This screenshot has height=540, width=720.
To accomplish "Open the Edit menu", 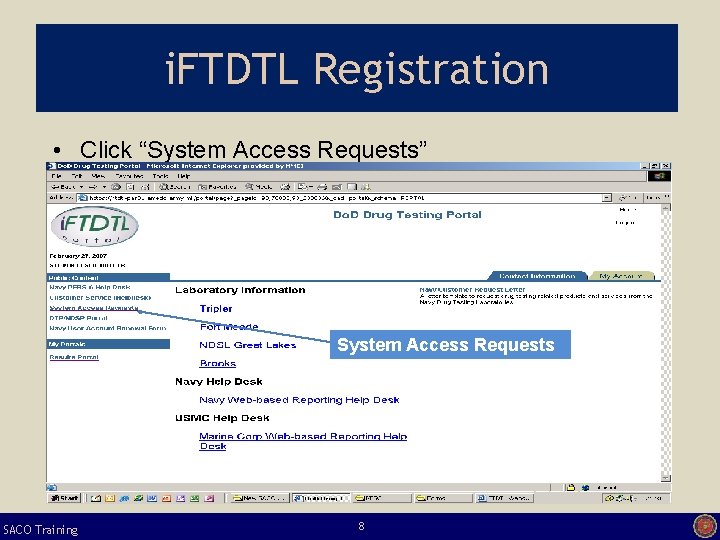I will coord(77,176).
